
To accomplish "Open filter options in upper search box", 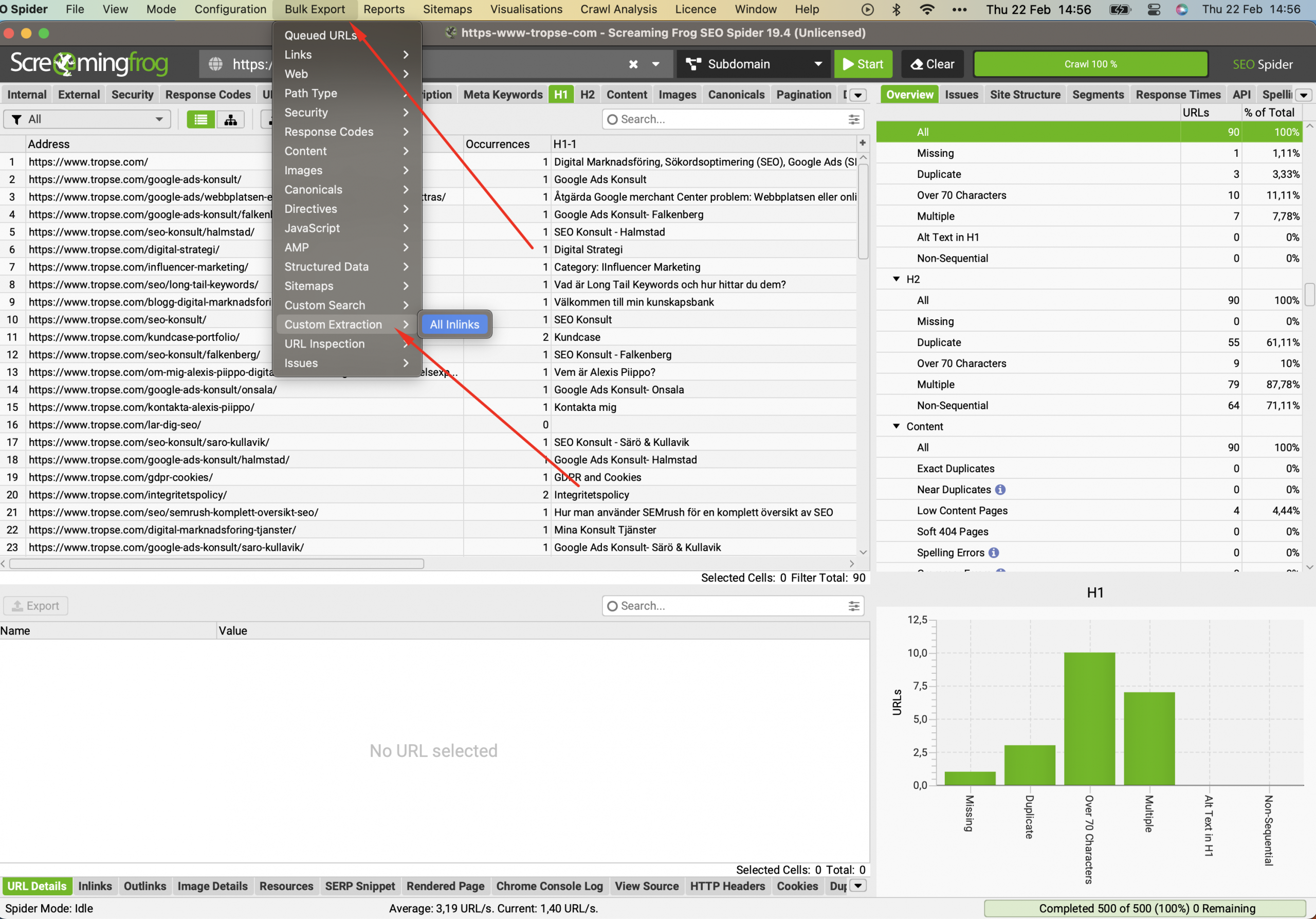I will pos(853,119).
